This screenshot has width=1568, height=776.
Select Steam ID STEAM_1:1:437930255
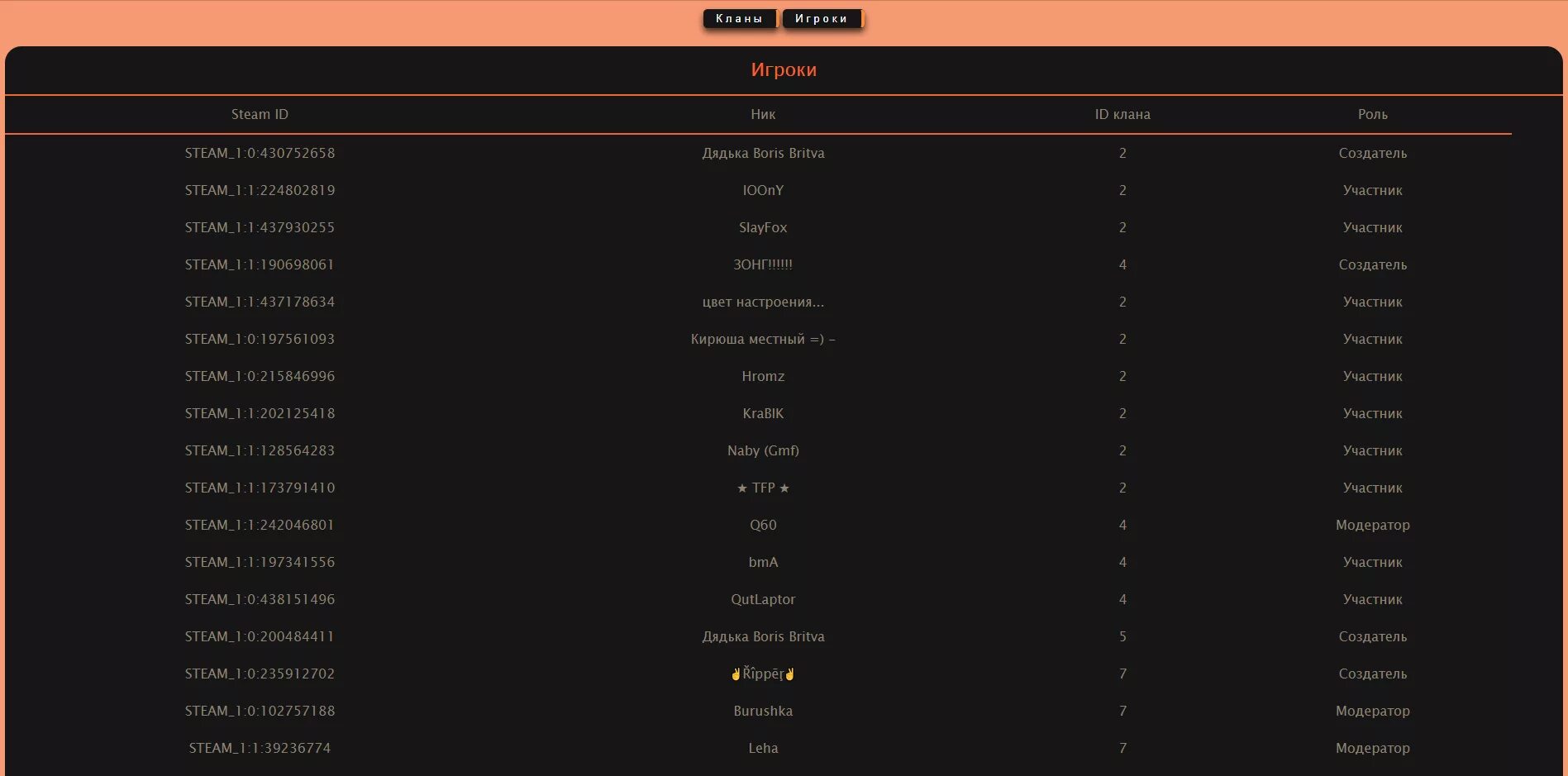coord(260,227)
